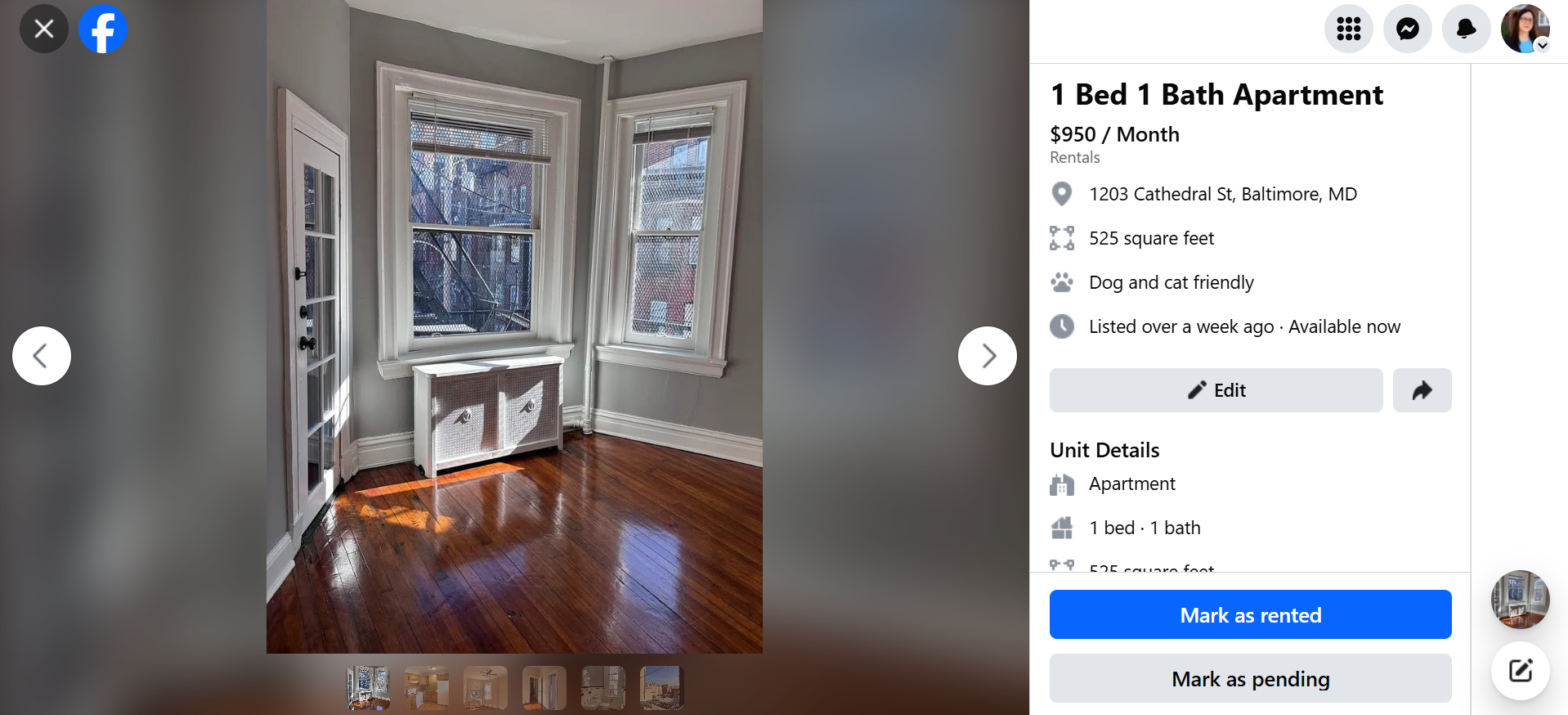Screen dimensions: 1568x715
Task: Open notifications bell icon
Action: [1467, 29]
